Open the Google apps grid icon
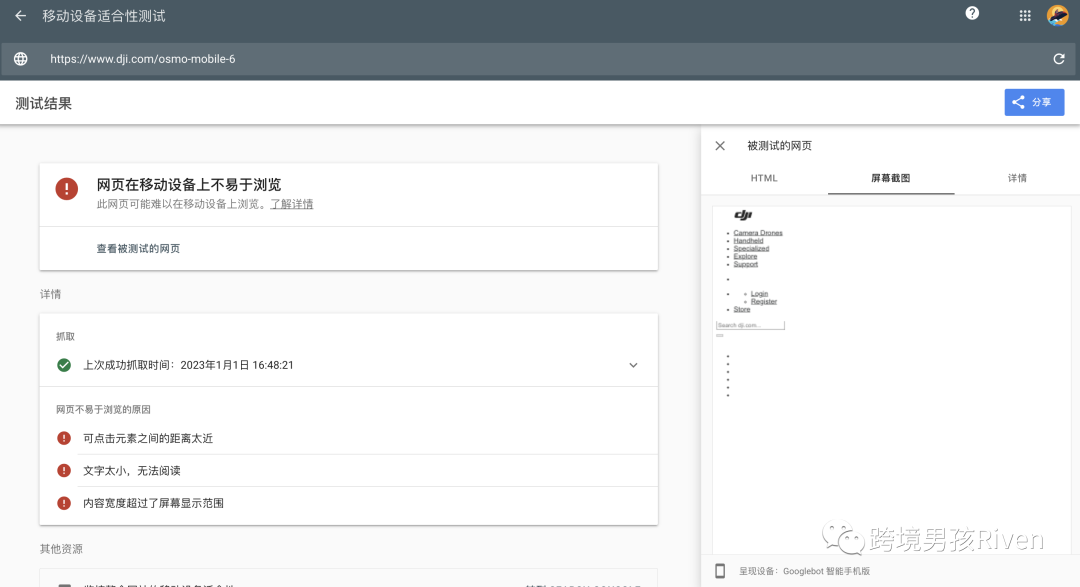This screenshot has height=587, width=1080. coord(1025,16)
